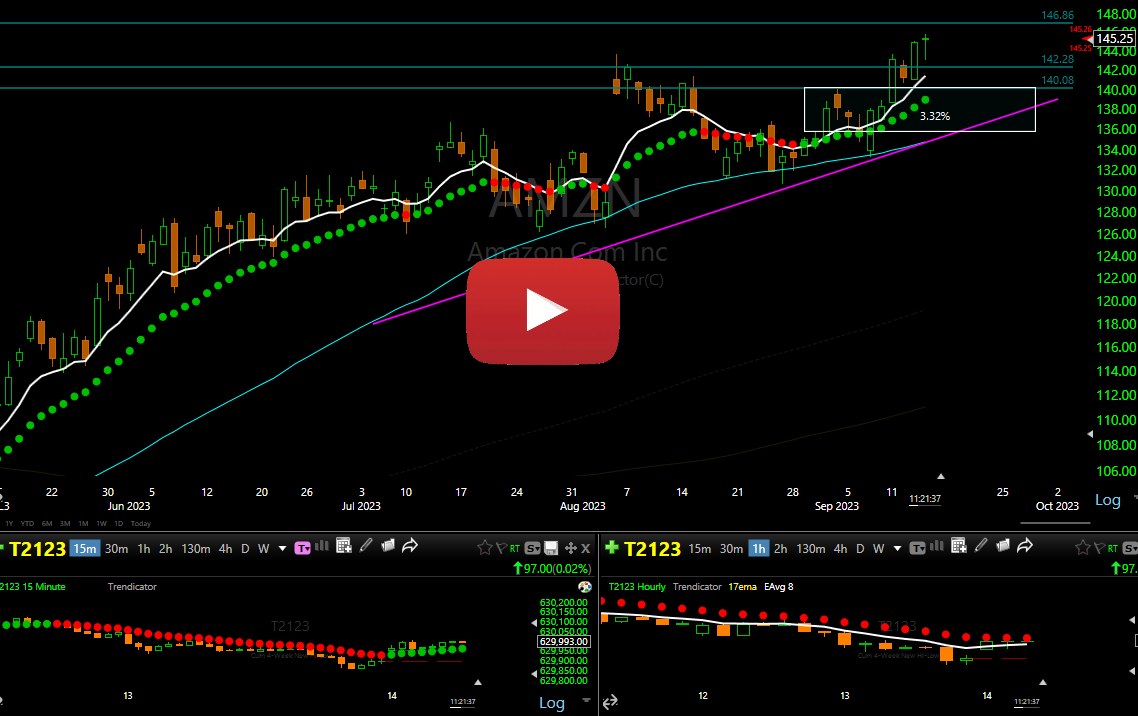Select 1h timeframe in right lower panel
The image size is (1138, 716).
[758, 548]
